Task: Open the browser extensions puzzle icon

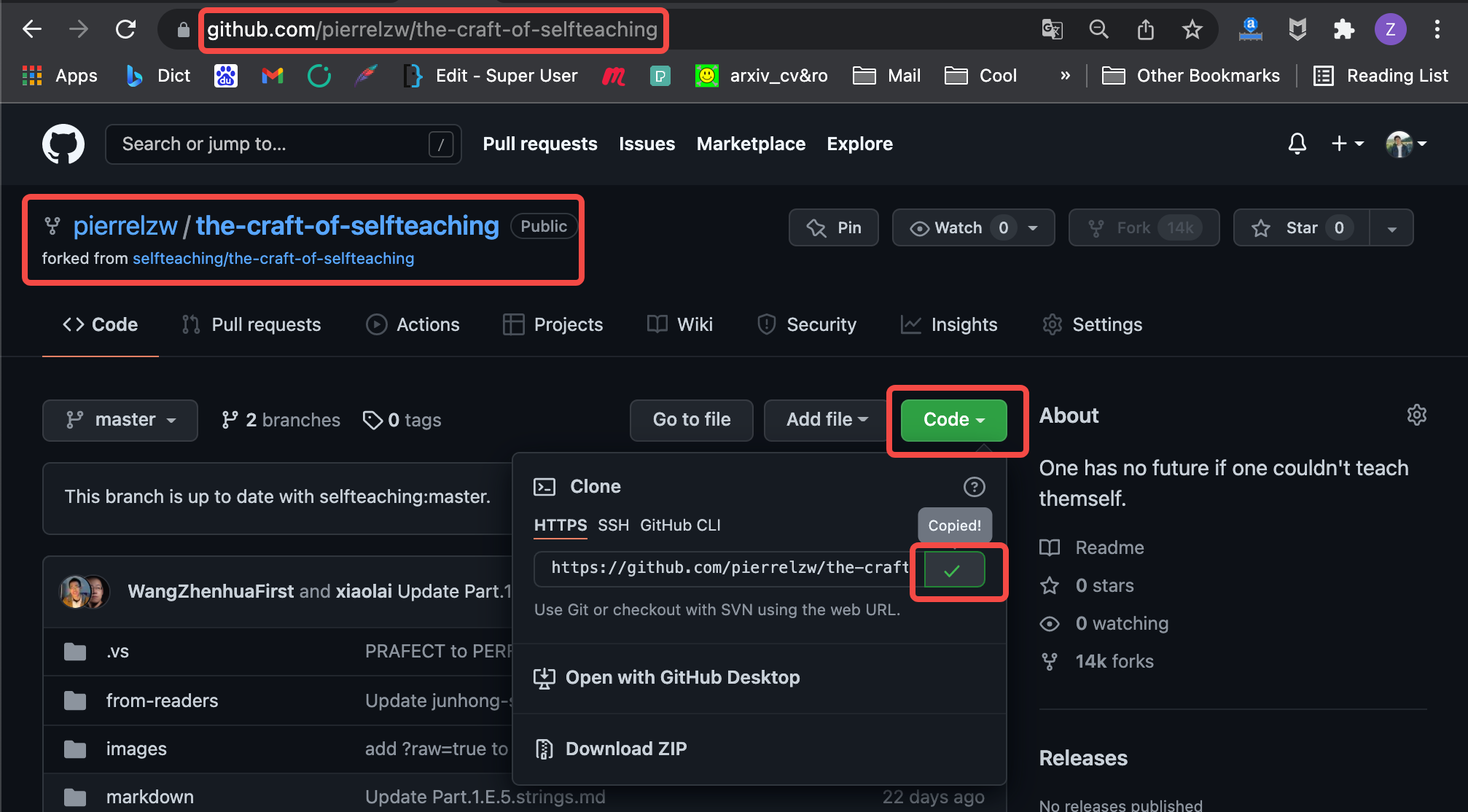Action: coord(1343,30)
